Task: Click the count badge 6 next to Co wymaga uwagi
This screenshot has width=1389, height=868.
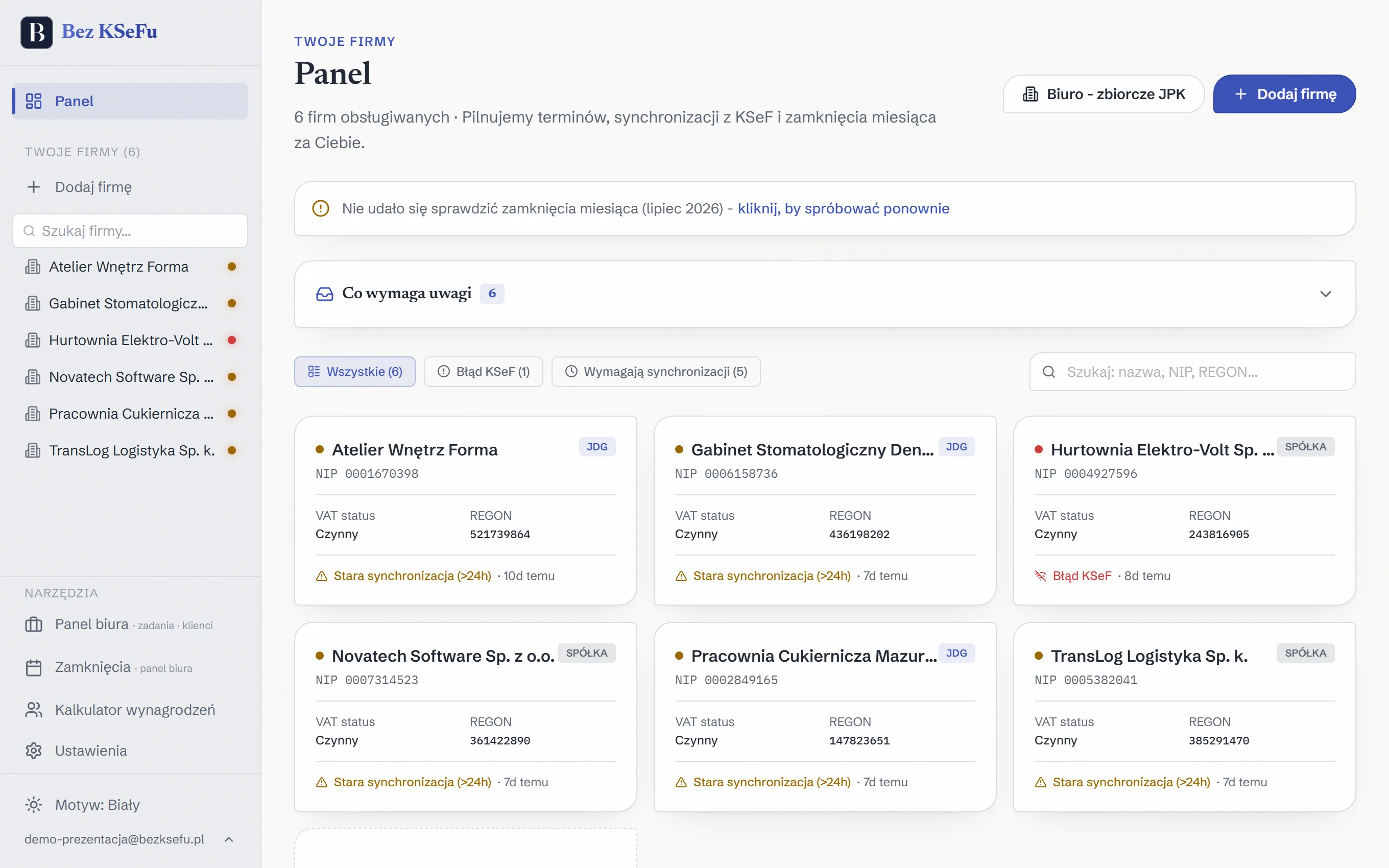Action: (x=492, y=294)
